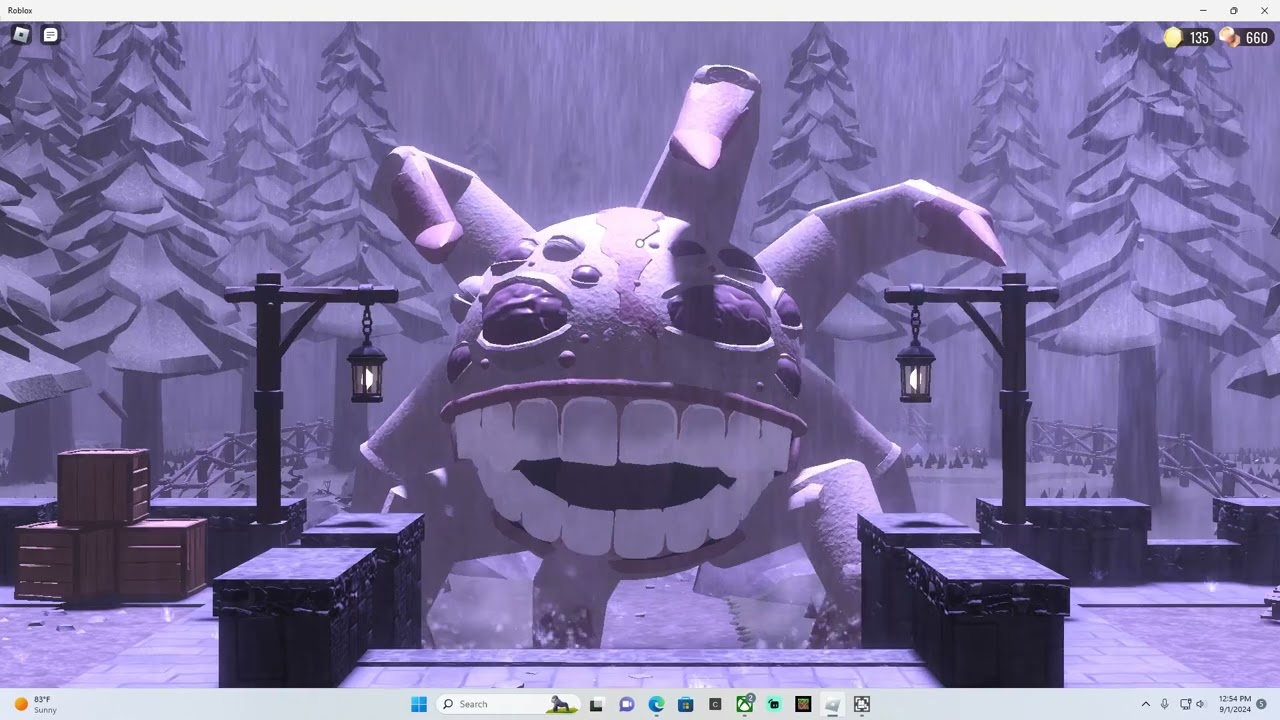Click the cookie currency icon
This screenshot has width=1280, height=720.
tap(1229, 38)
